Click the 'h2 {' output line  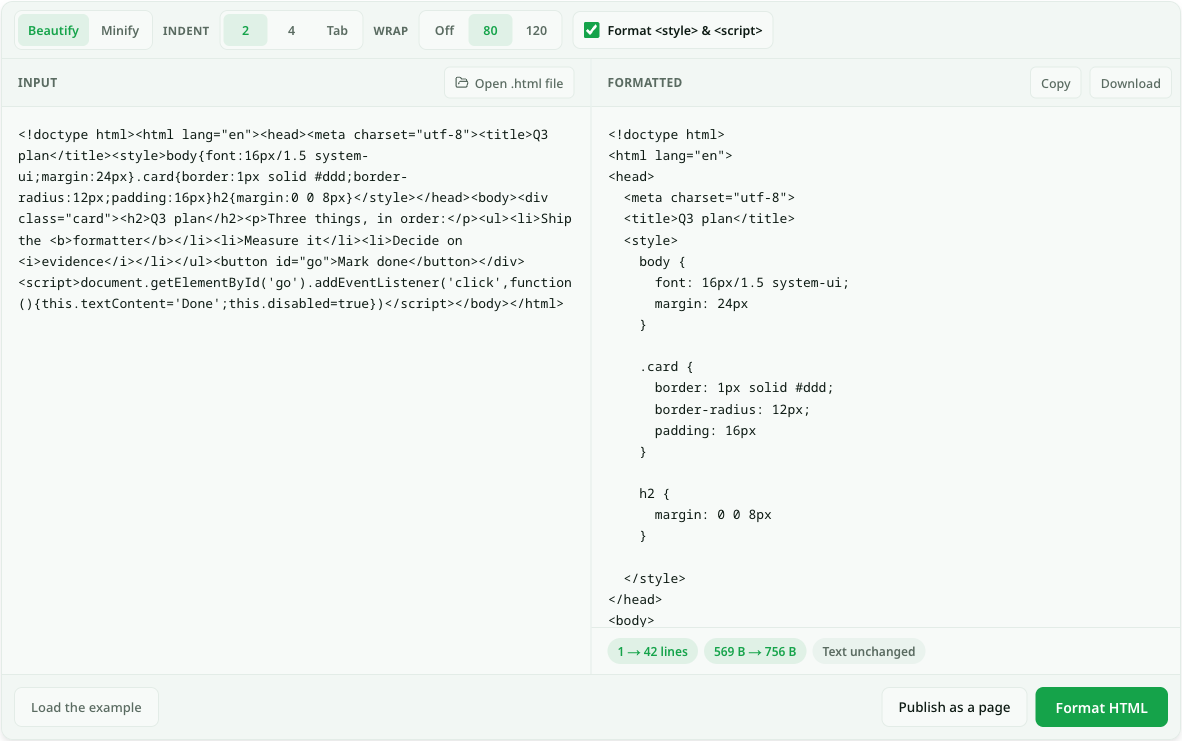(654, 494)
